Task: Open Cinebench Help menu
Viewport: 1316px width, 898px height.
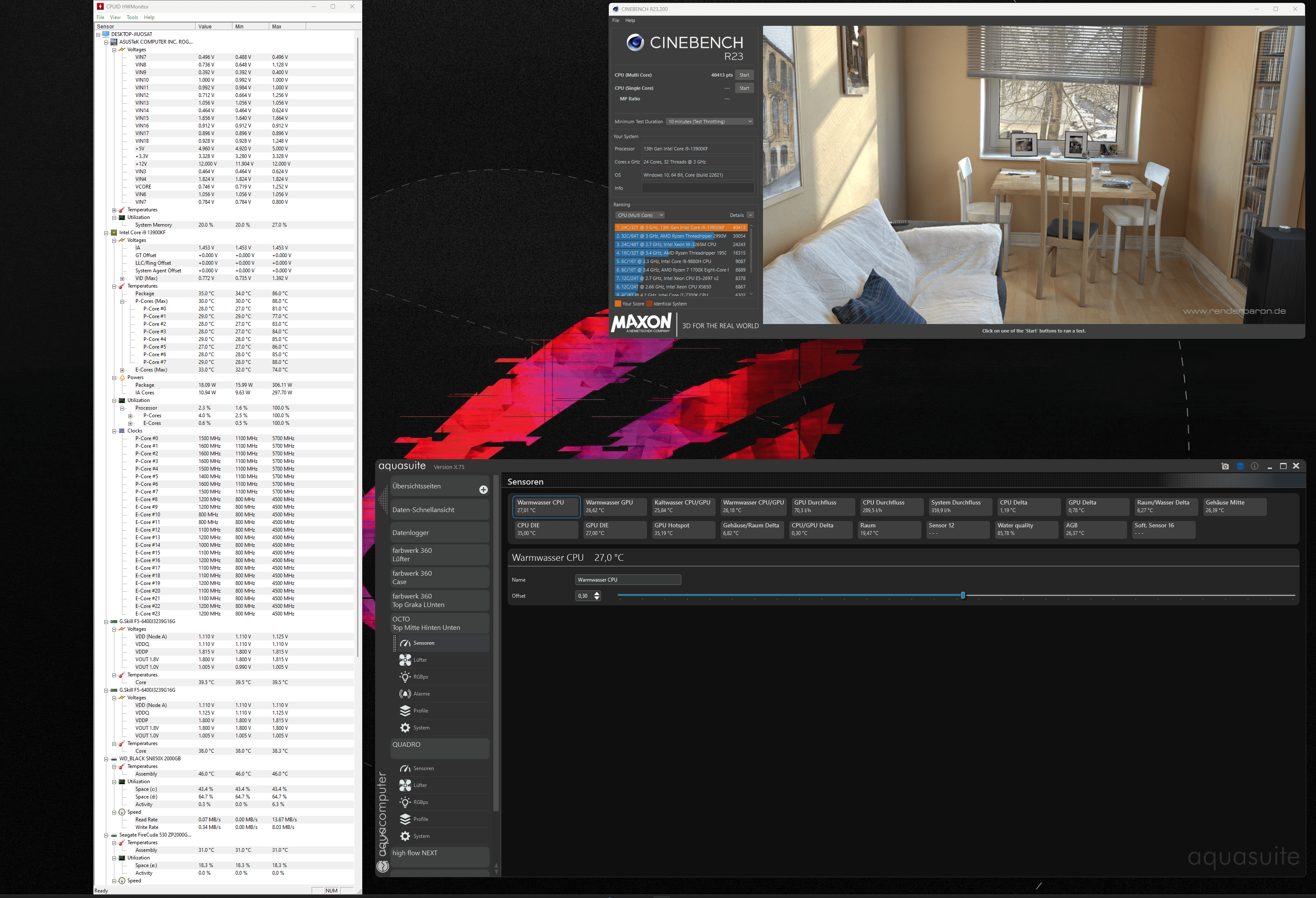Action: pyautogui.click(x=630, y=20)
